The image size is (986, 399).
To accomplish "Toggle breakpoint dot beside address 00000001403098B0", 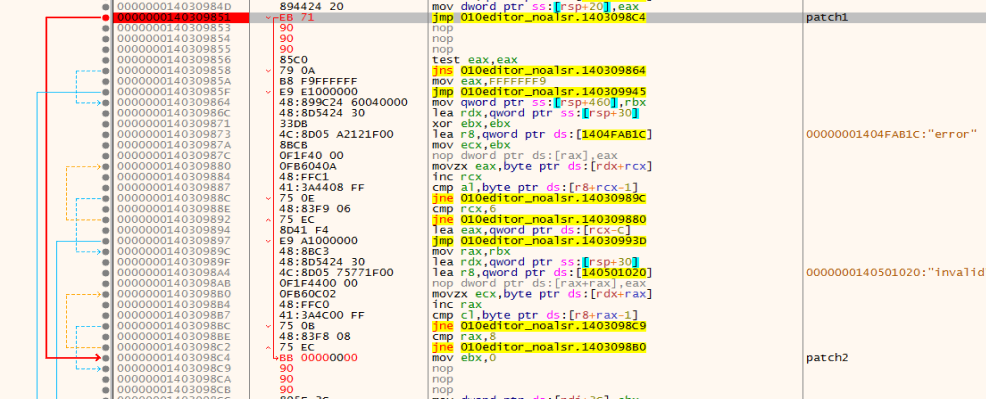I will click(x=106, y=293).
